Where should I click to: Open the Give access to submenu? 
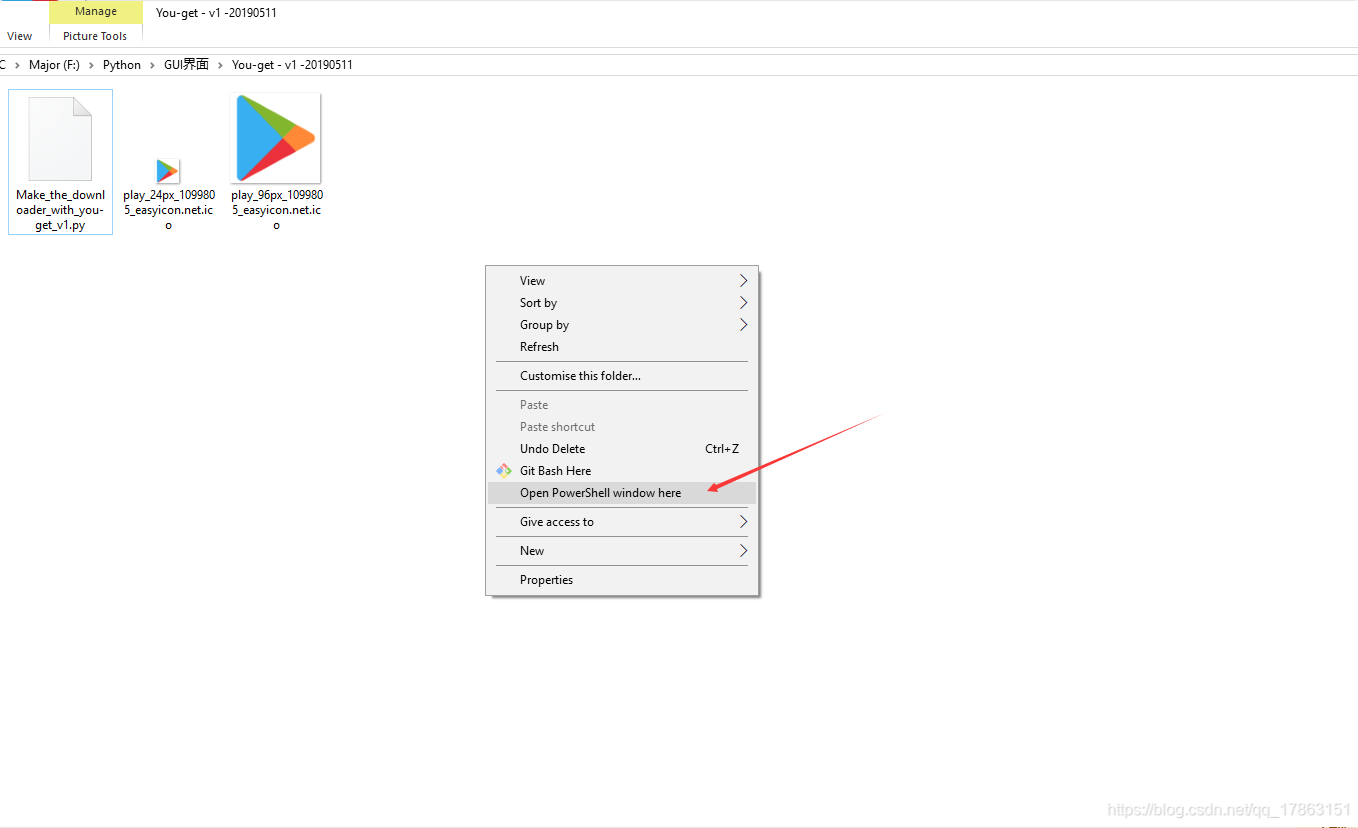pos(622,522)
